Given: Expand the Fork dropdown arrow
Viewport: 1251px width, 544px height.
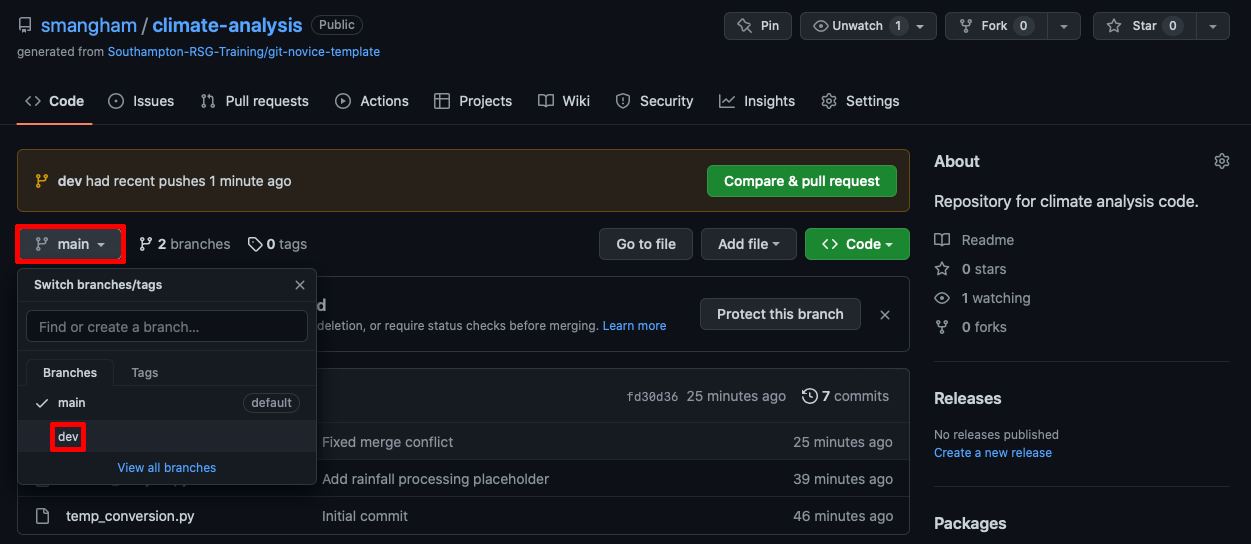Looking at the screenshot, I should pyautogui.click(x=1064, y=26).
